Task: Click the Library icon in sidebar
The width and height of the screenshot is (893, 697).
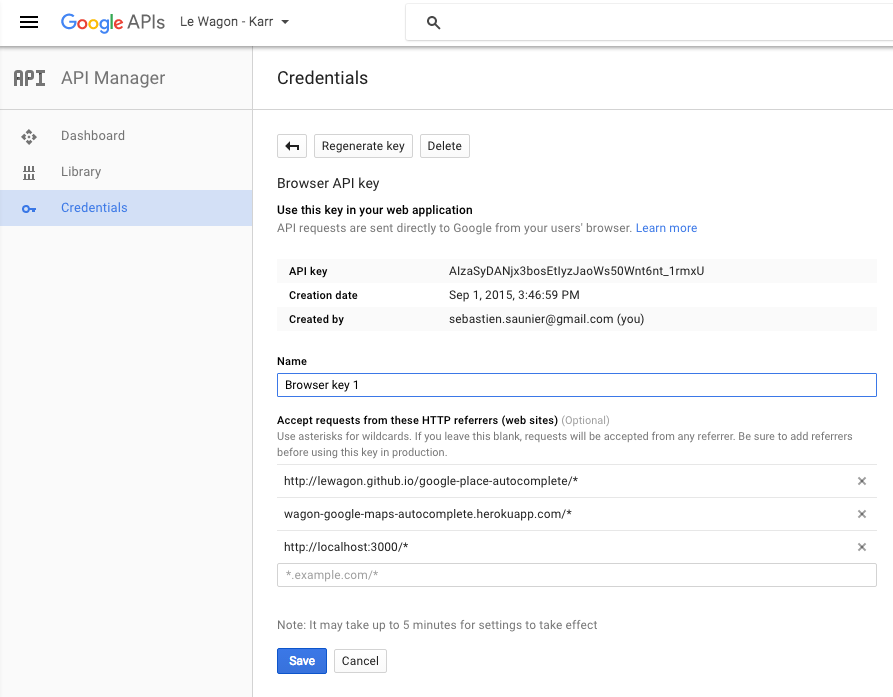Action: point(29,173)
